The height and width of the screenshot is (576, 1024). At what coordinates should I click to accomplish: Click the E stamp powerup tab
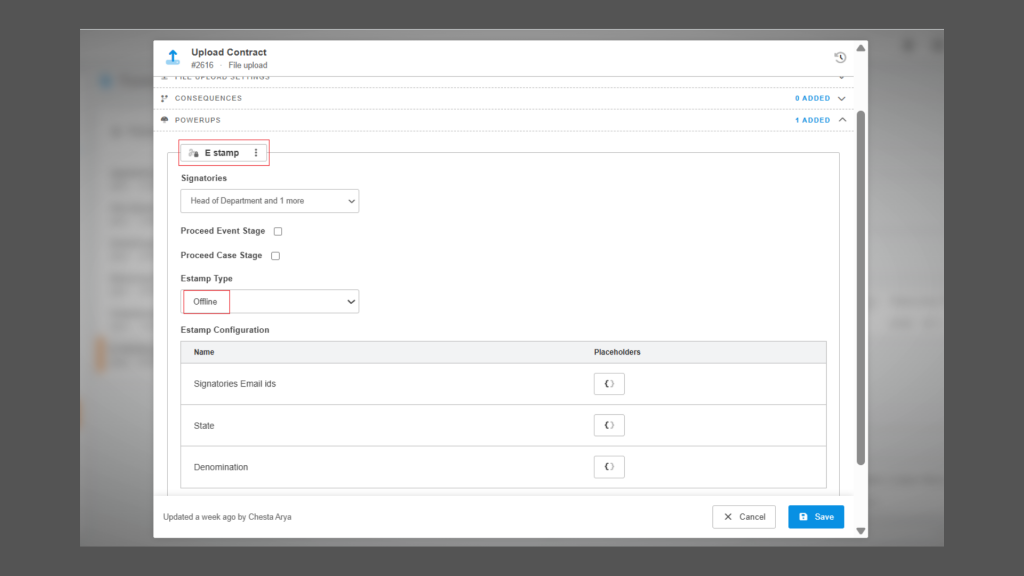(221, 153)
